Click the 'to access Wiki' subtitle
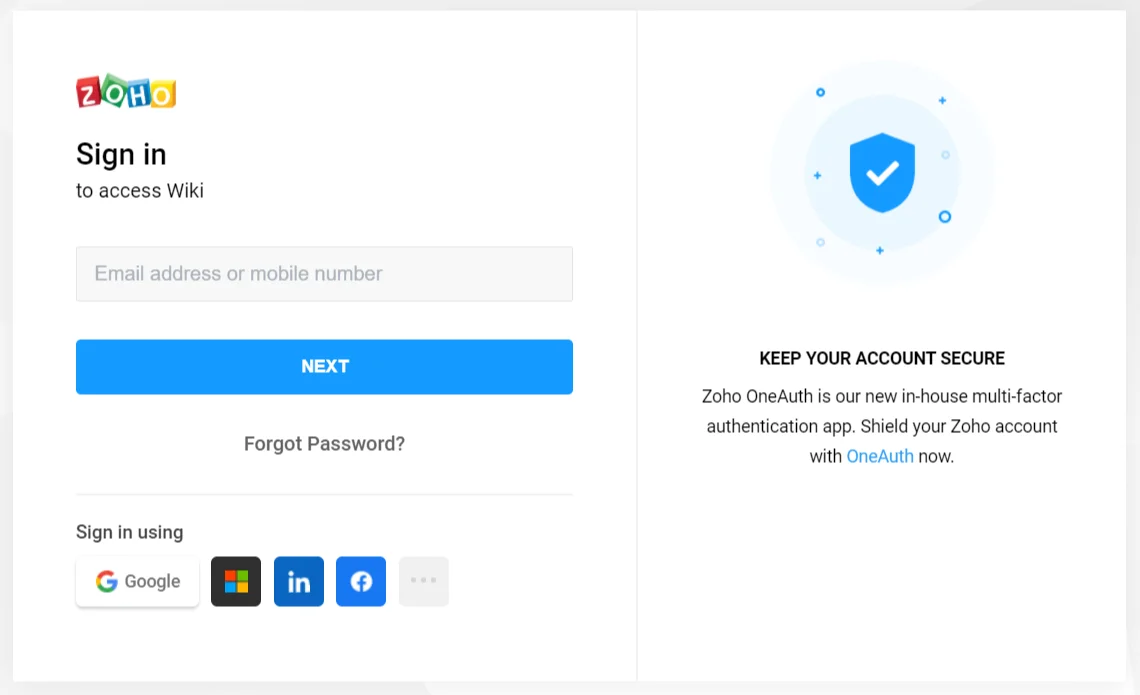 pyautogui.click(x=140, y=190)
